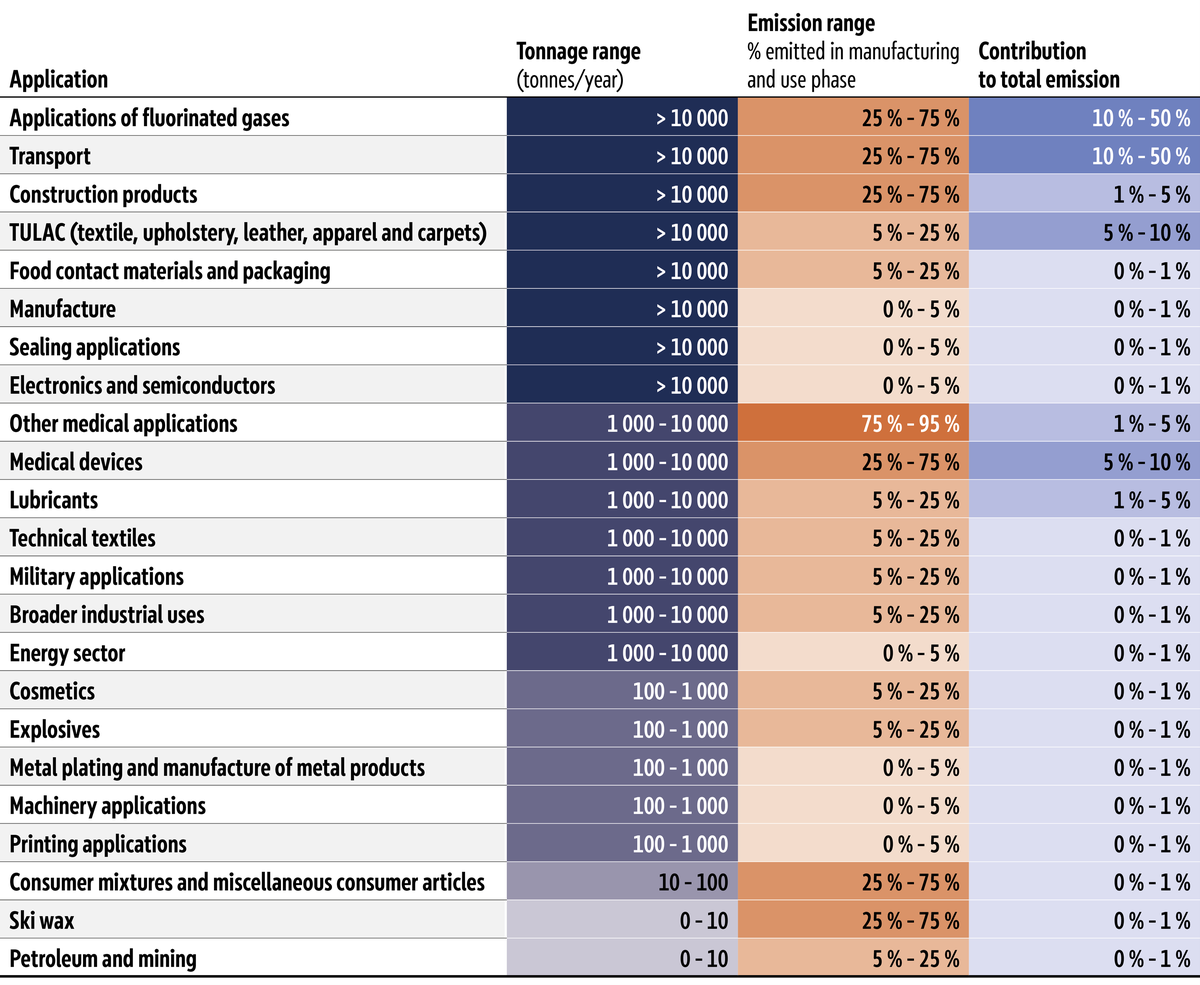Click Energy sector emission cell 0 % - 5 %
Screen dimensions: 1200x985
[x=854, y=652]
